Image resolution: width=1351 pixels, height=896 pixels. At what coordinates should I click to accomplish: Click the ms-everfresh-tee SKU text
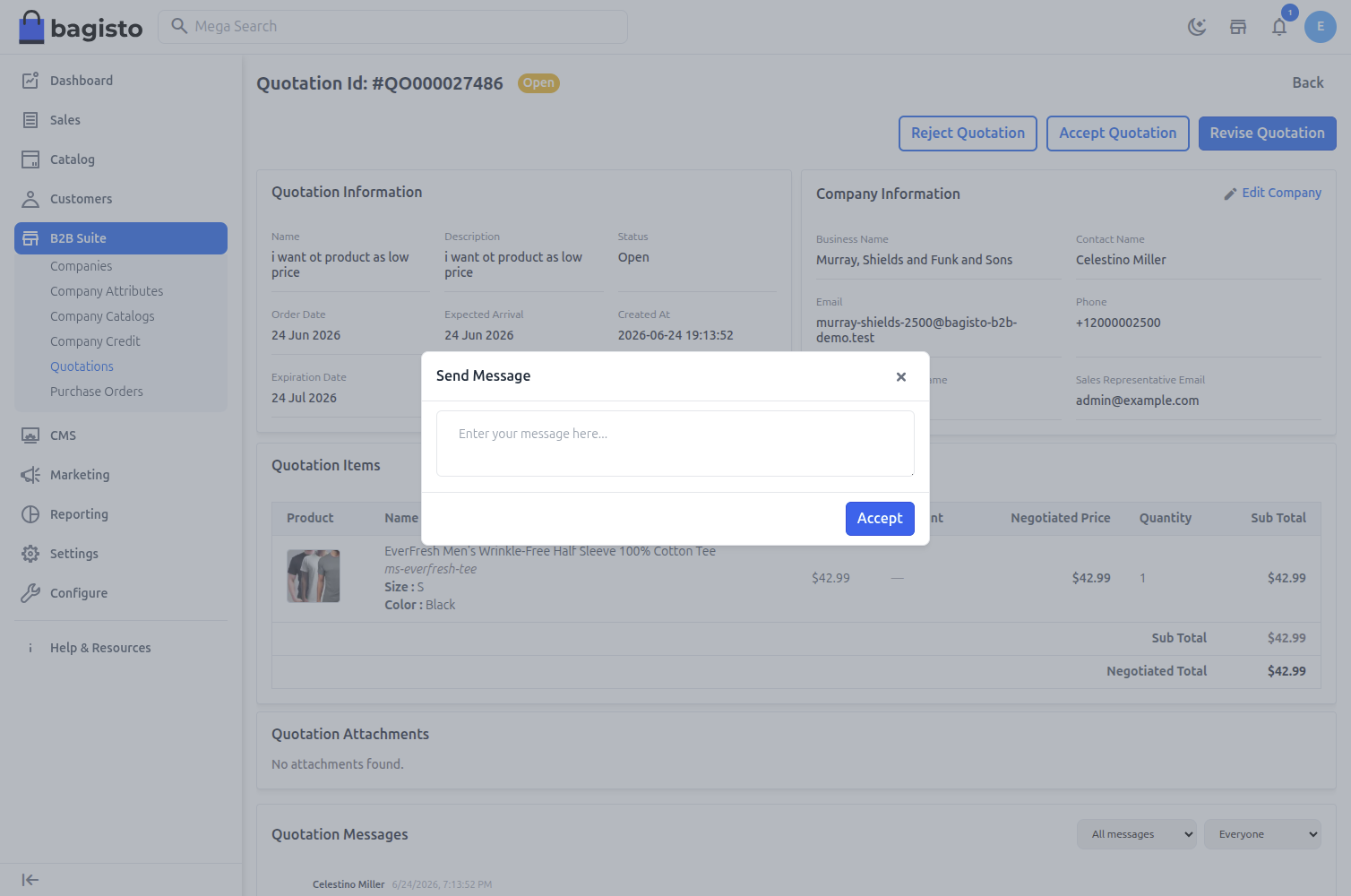[x=430, y=569]
